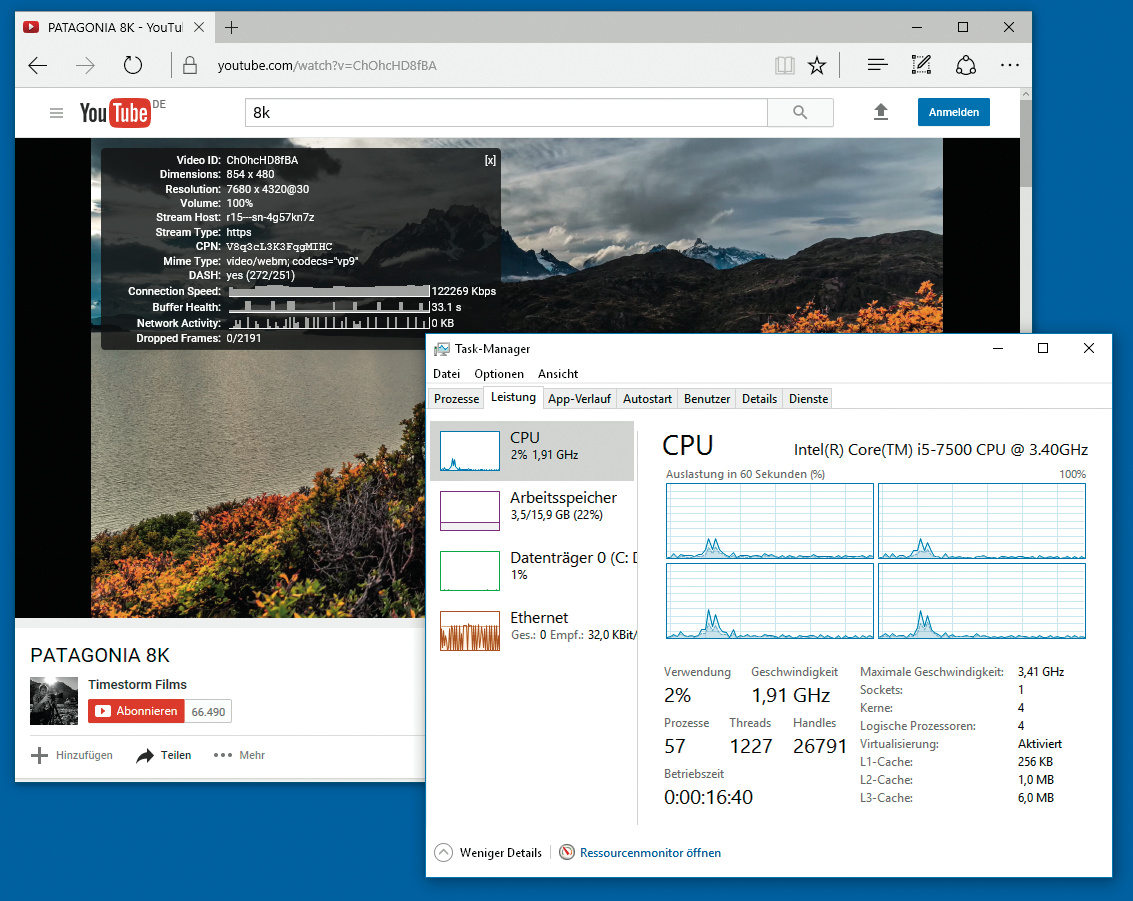
Task: Click the YouTube search input field
Action: click(x=505, y=113)
